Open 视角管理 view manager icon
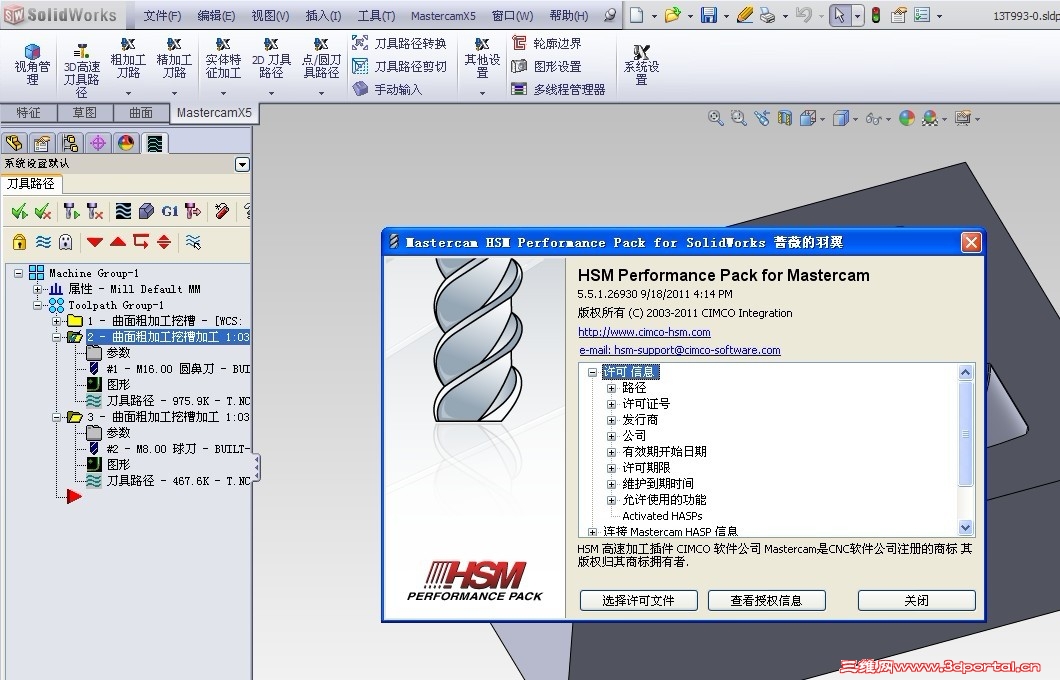Image resolution: width=1060 pixels, height=680 pixels. [x=32, y=64]
